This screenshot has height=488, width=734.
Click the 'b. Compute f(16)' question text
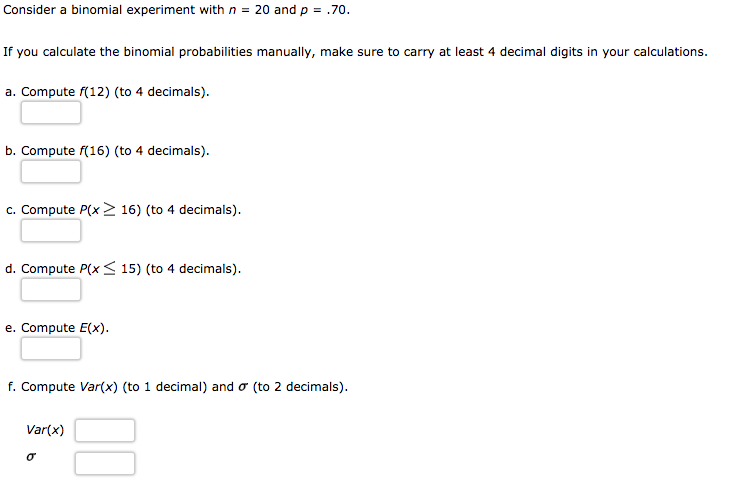point(107,151)
